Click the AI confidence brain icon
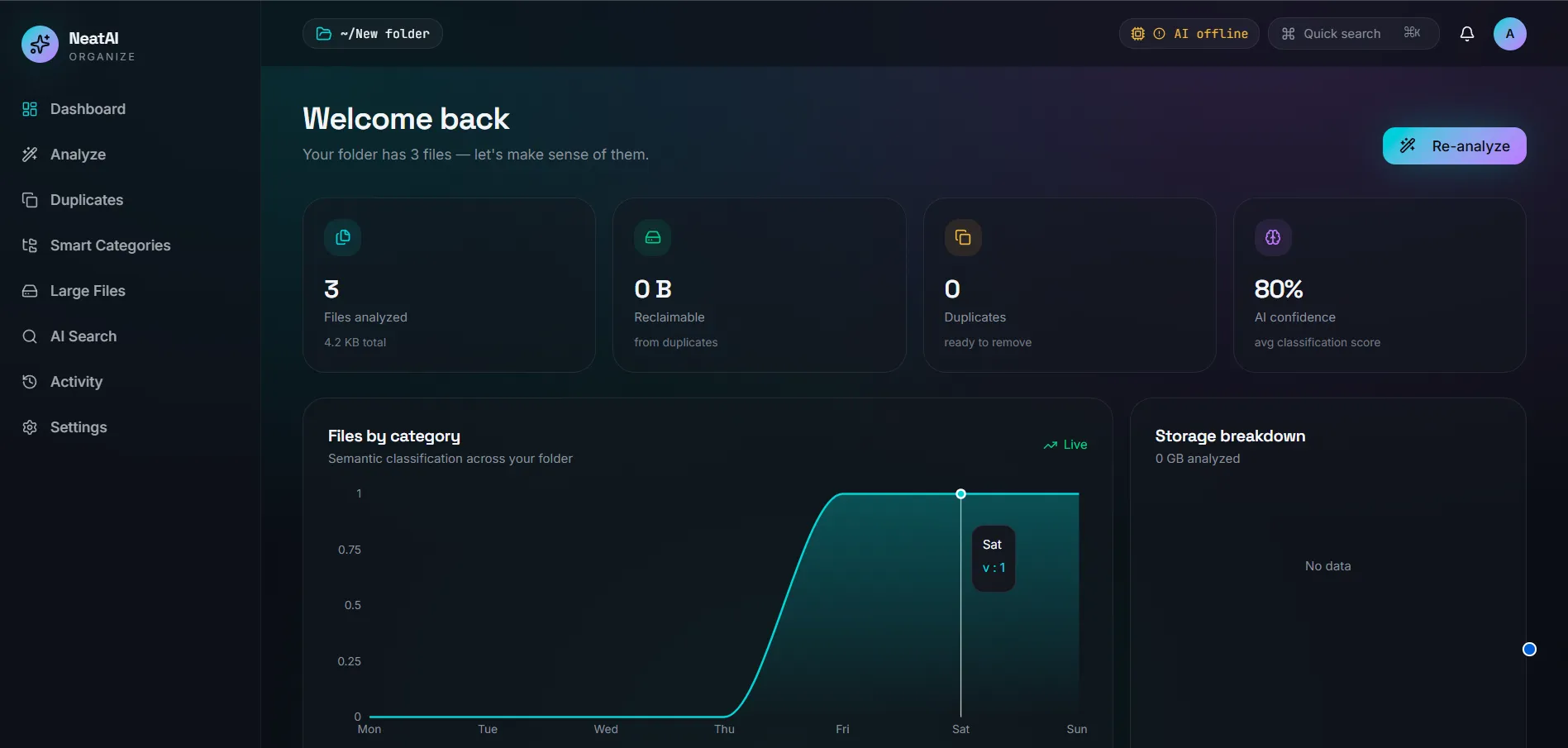 [1272, 237]
